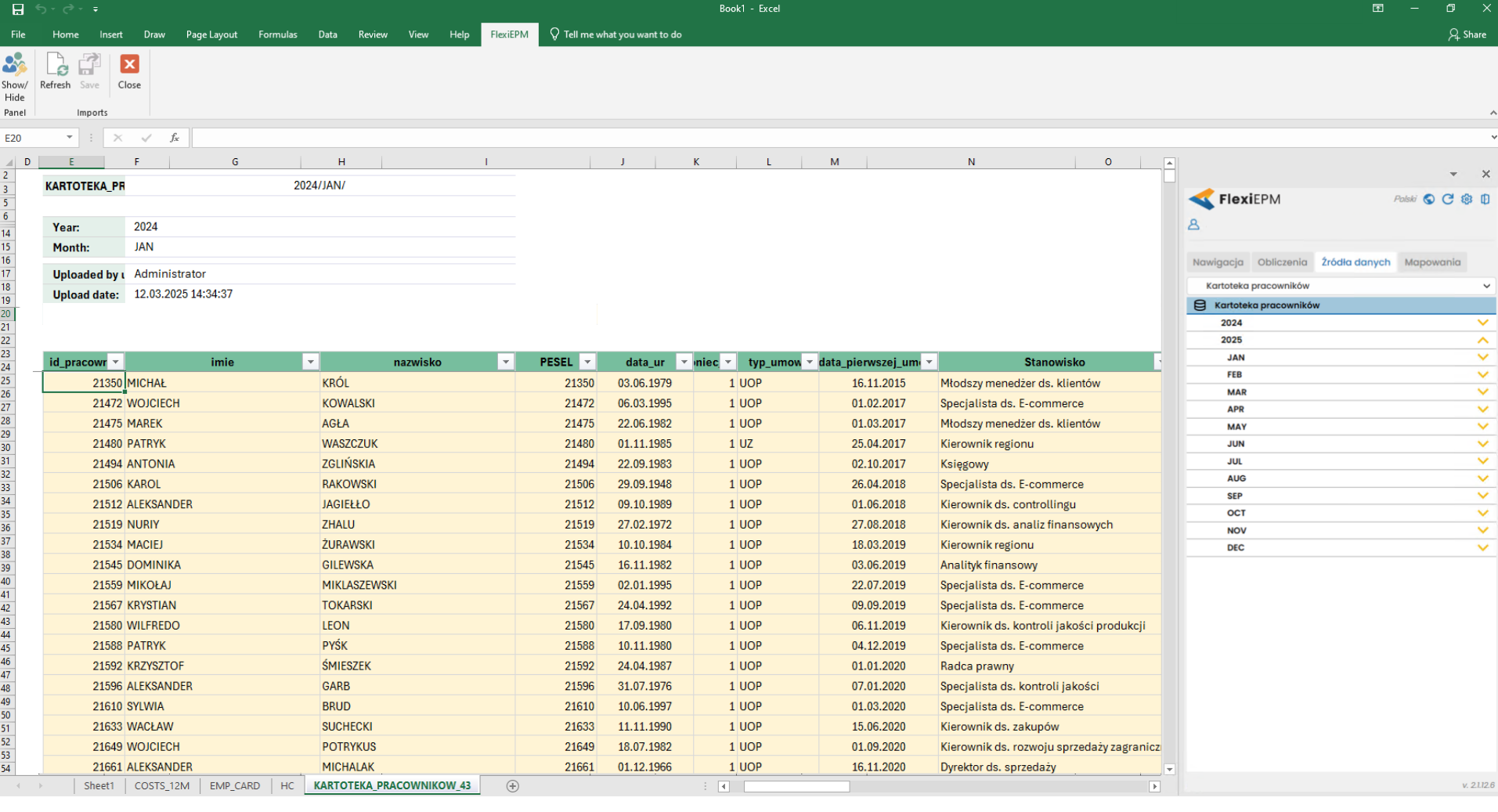Click the Name Box showing E20
The width and height of the screenshot is (1498, 812).
33,138
